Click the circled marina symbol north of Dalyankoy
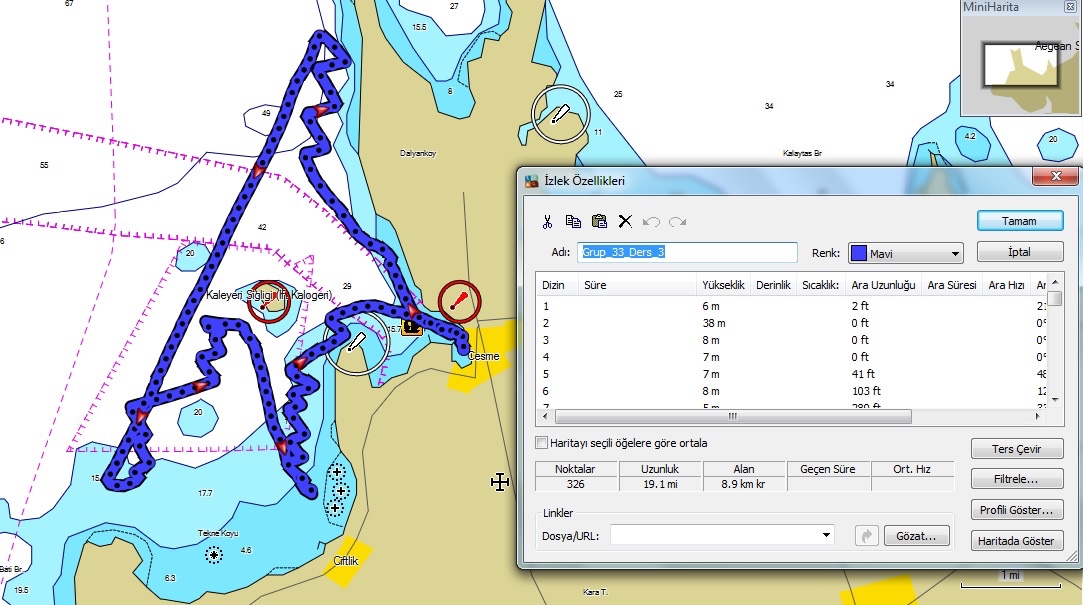The image size is (1083, 605). (x=560, y=114)
